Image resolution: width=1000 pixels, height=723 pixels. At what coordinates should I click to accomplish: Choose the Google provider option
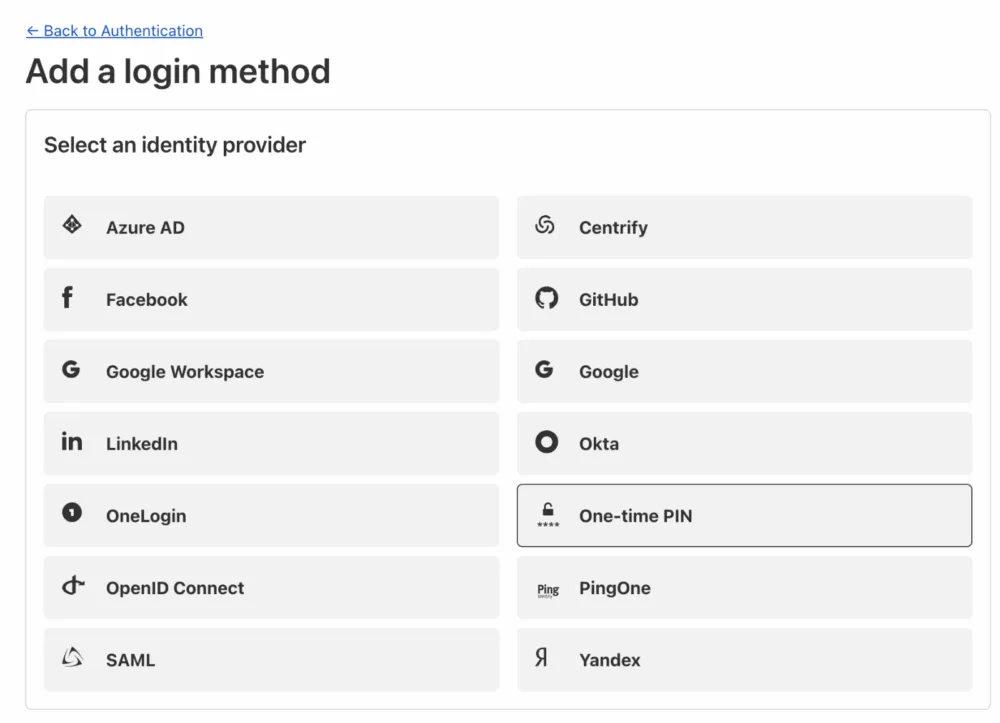(744, 371)
